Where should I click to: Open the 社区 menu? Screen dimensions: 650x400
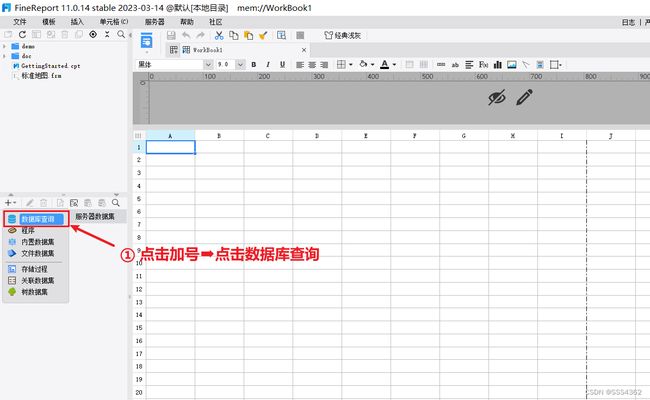(216, 22)
